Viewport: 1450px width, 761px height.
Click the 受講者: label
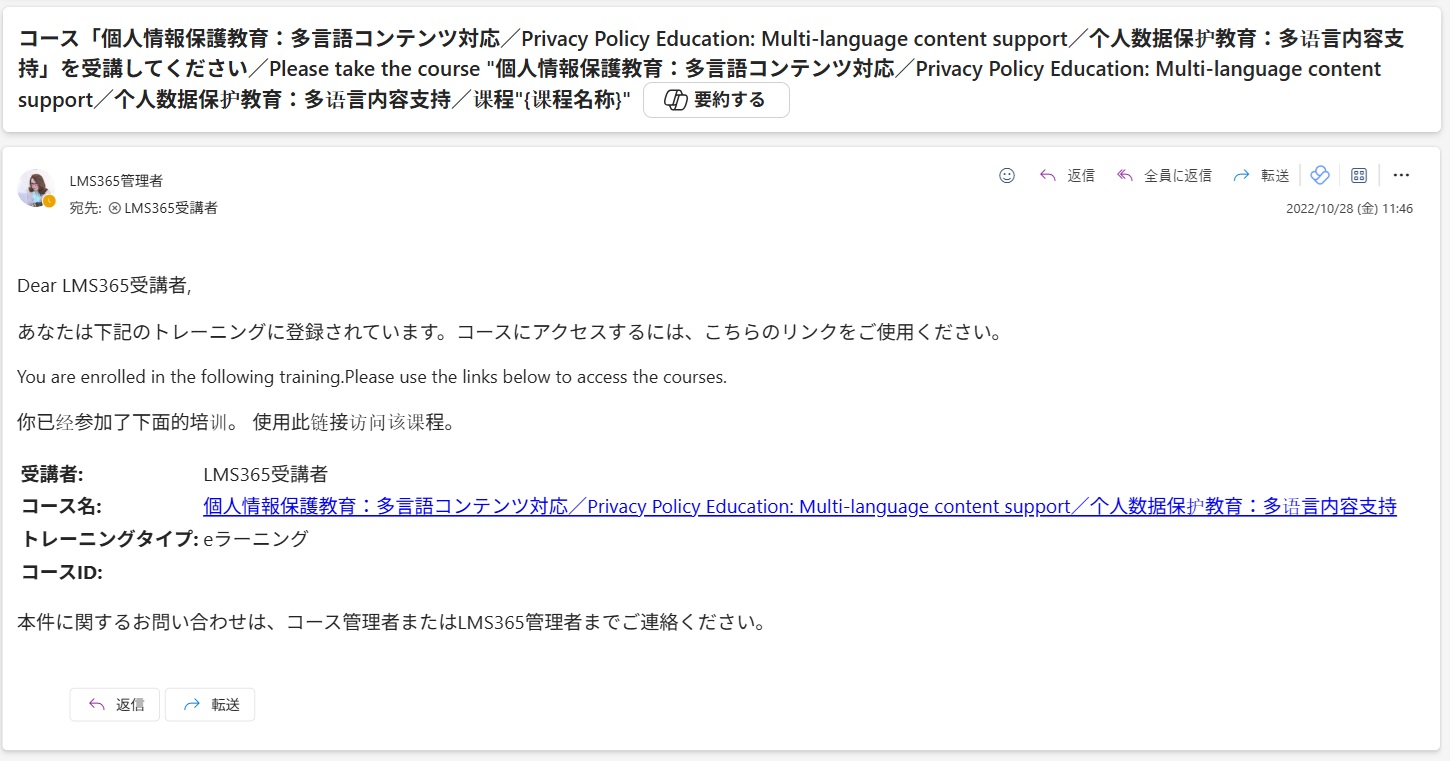(x=52, y=474)
